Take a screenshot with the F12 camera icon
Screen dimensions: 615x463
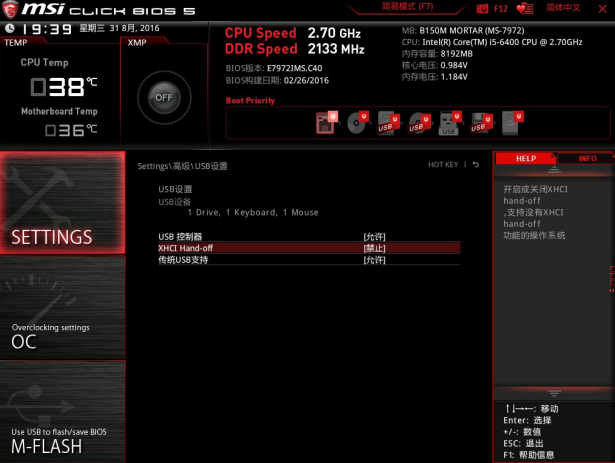click(x=492, y=8)
